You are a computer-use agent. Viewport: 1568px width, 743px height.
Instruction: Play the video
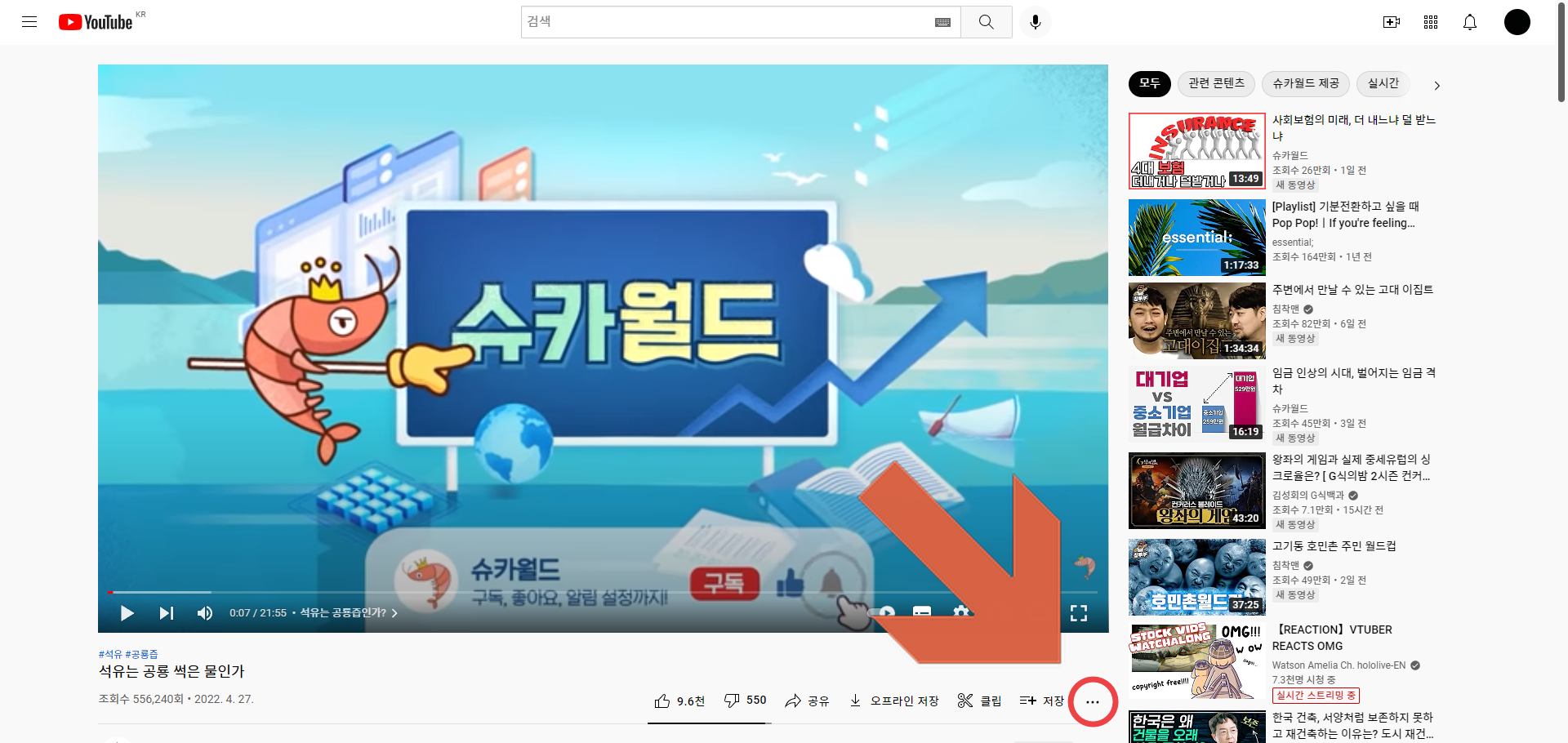pos(127,613)
